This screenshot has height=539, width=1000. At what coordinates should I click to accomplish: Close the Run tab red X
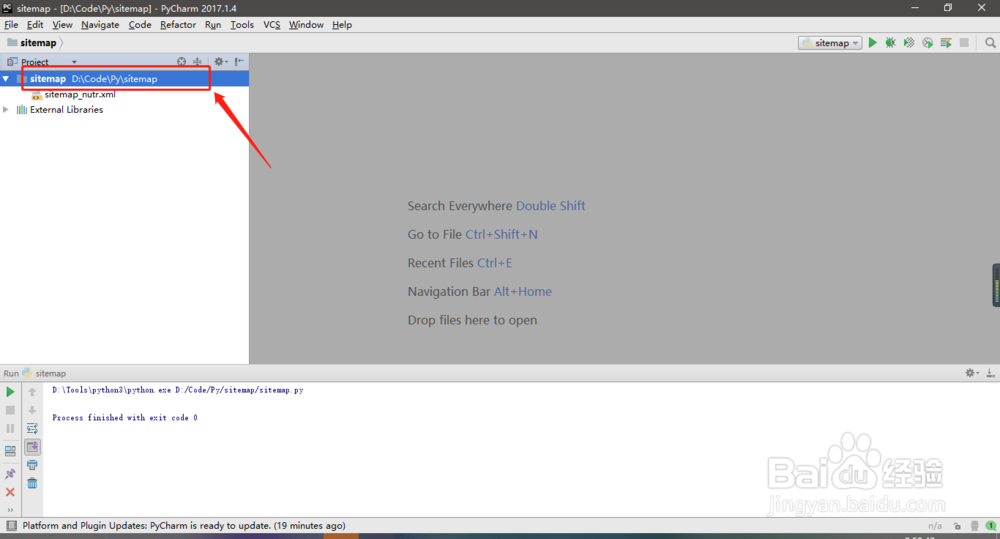coord(10,492)
